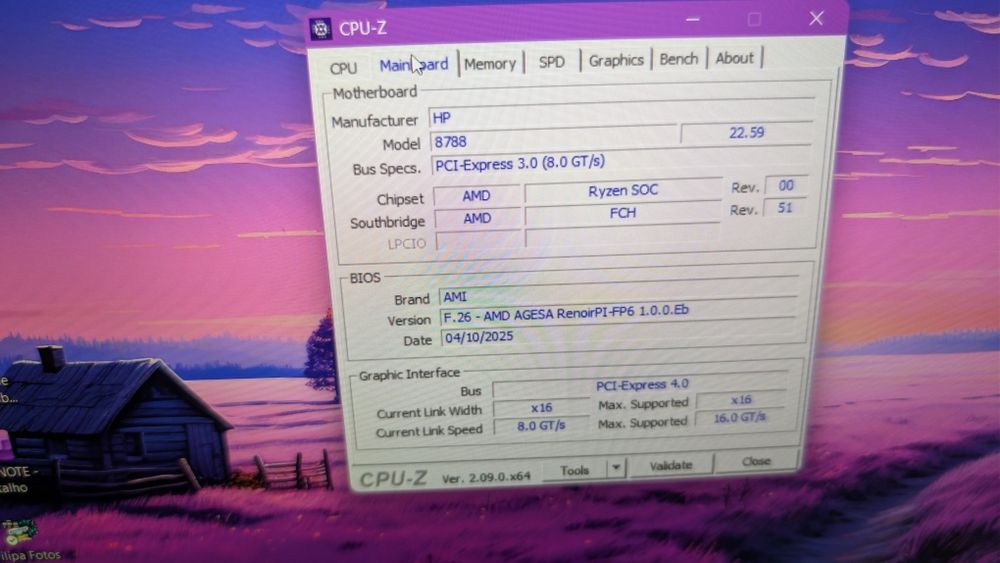Click the Ver. 2.09.0.x64 version text

point(486,476)
